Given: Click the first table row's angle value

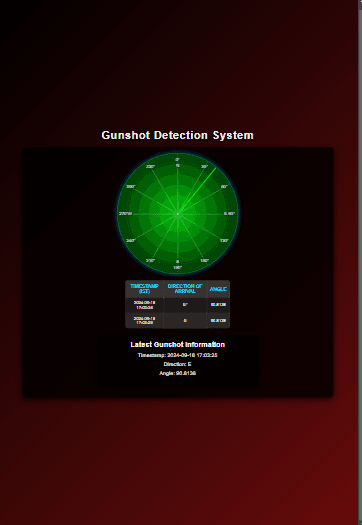Looking at the screenshot, I should (218, 305).
